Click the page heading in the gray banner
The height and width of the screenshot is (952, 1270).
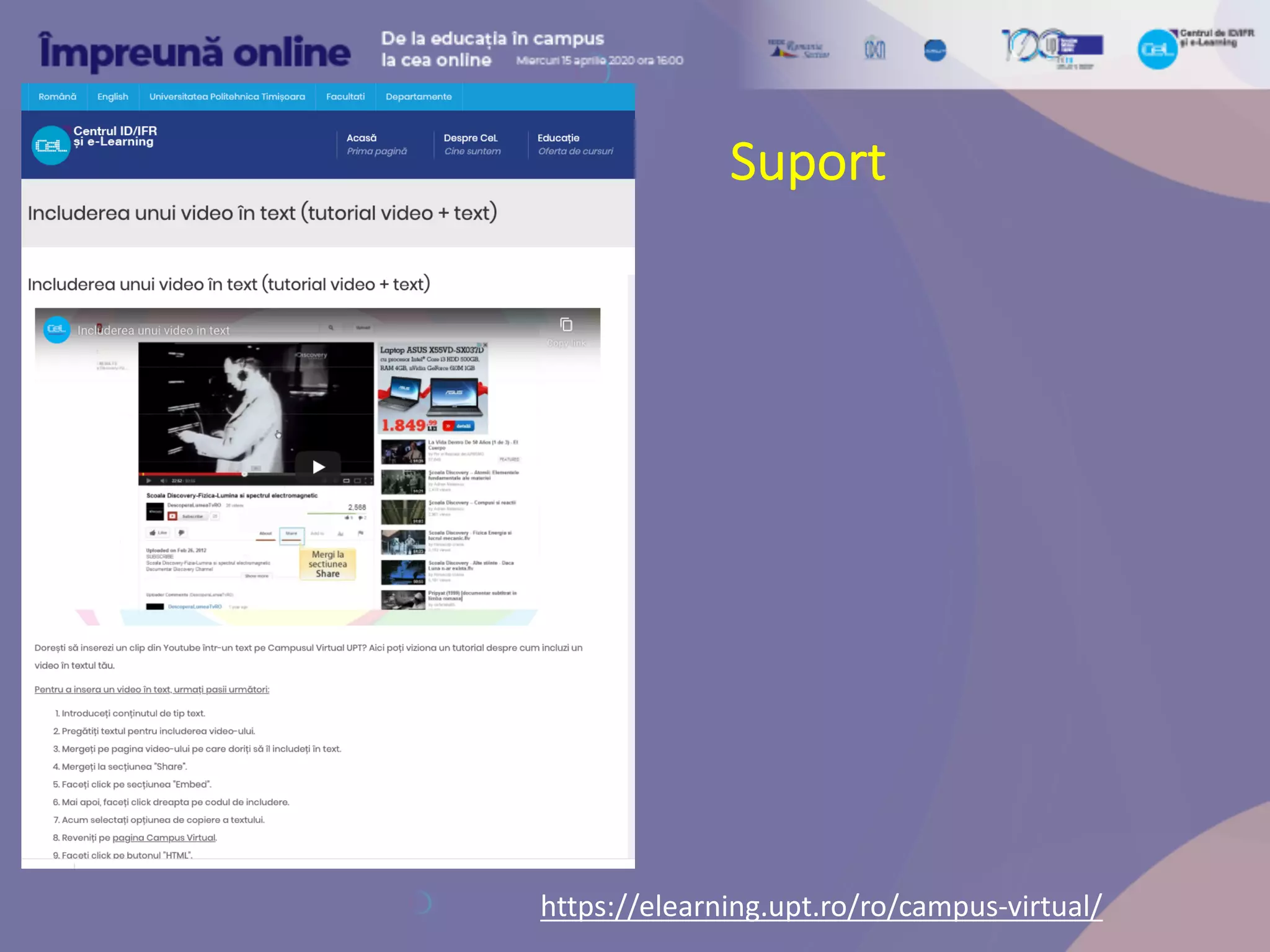pos(262,213)
